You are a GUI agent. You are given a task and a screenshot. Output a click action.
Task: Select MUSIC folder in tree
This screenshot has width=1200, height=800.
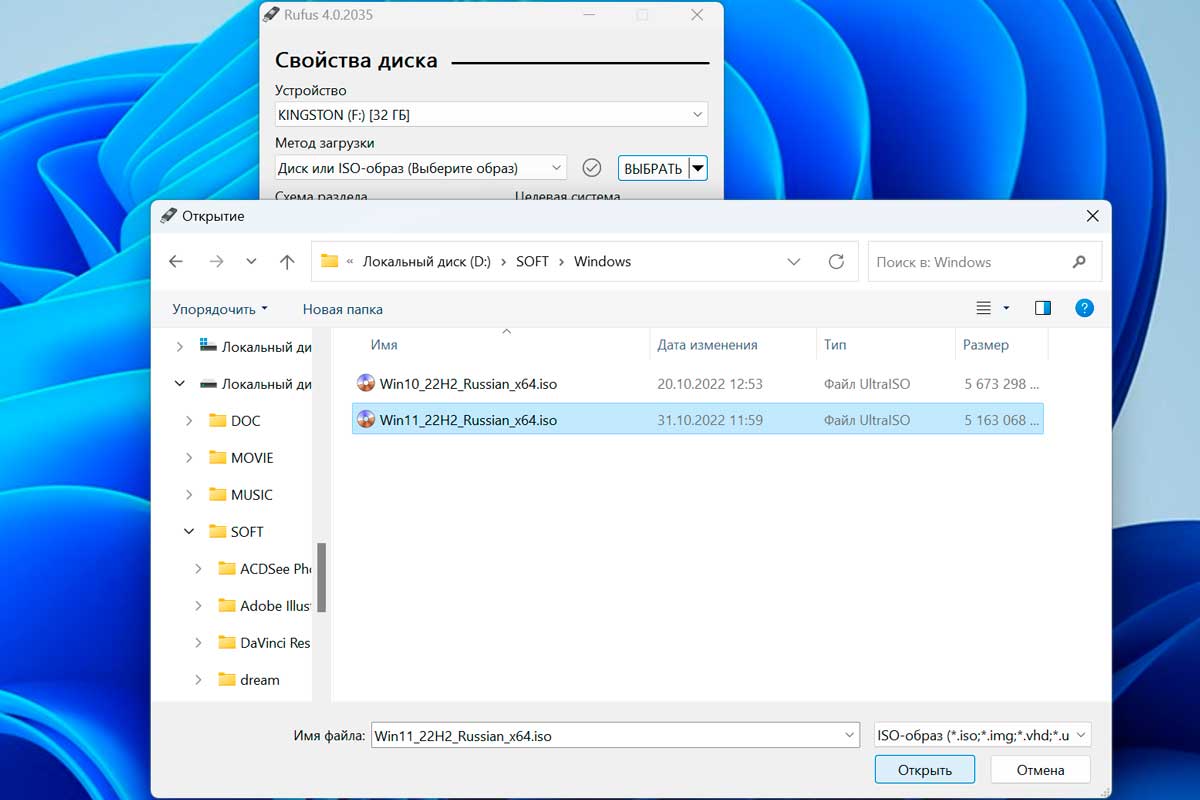(241, 495)
